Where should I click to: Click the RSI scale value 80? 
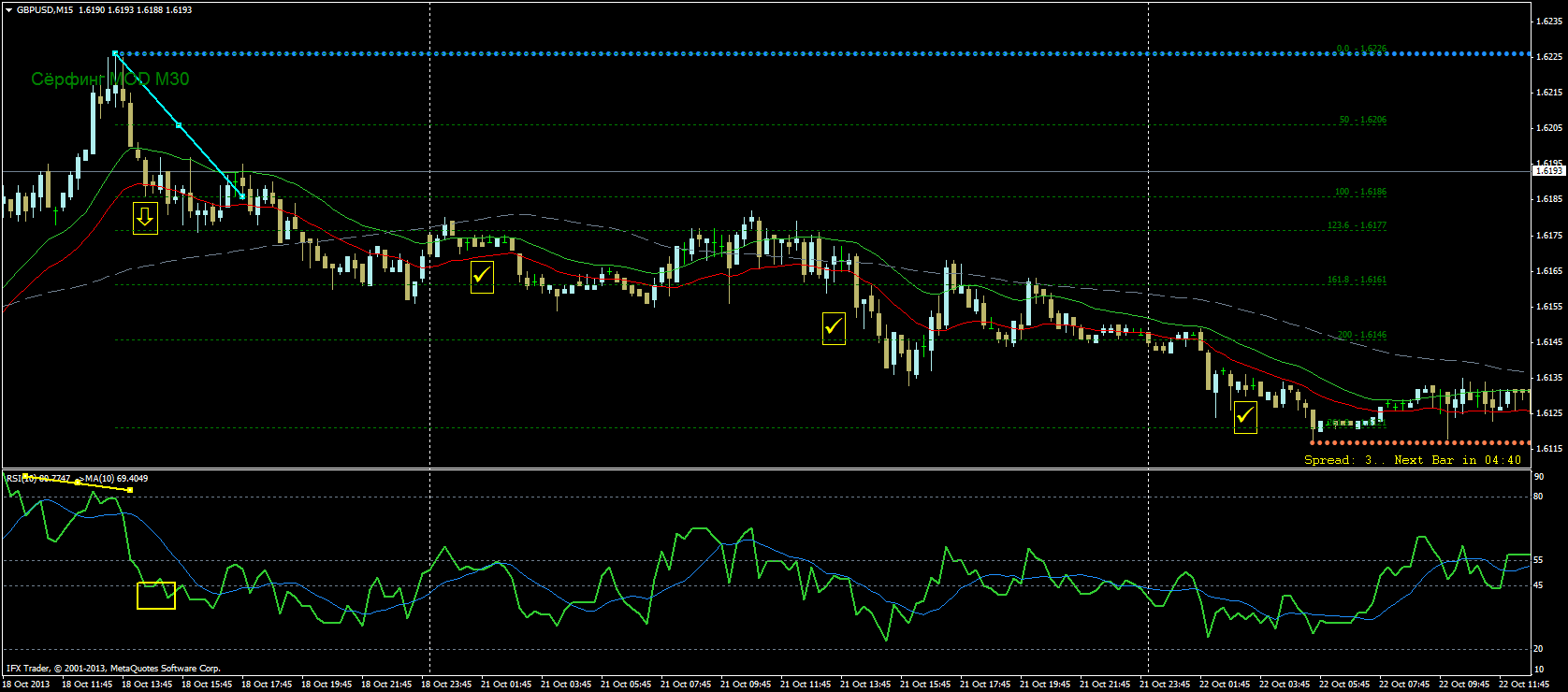point(1539,497)
